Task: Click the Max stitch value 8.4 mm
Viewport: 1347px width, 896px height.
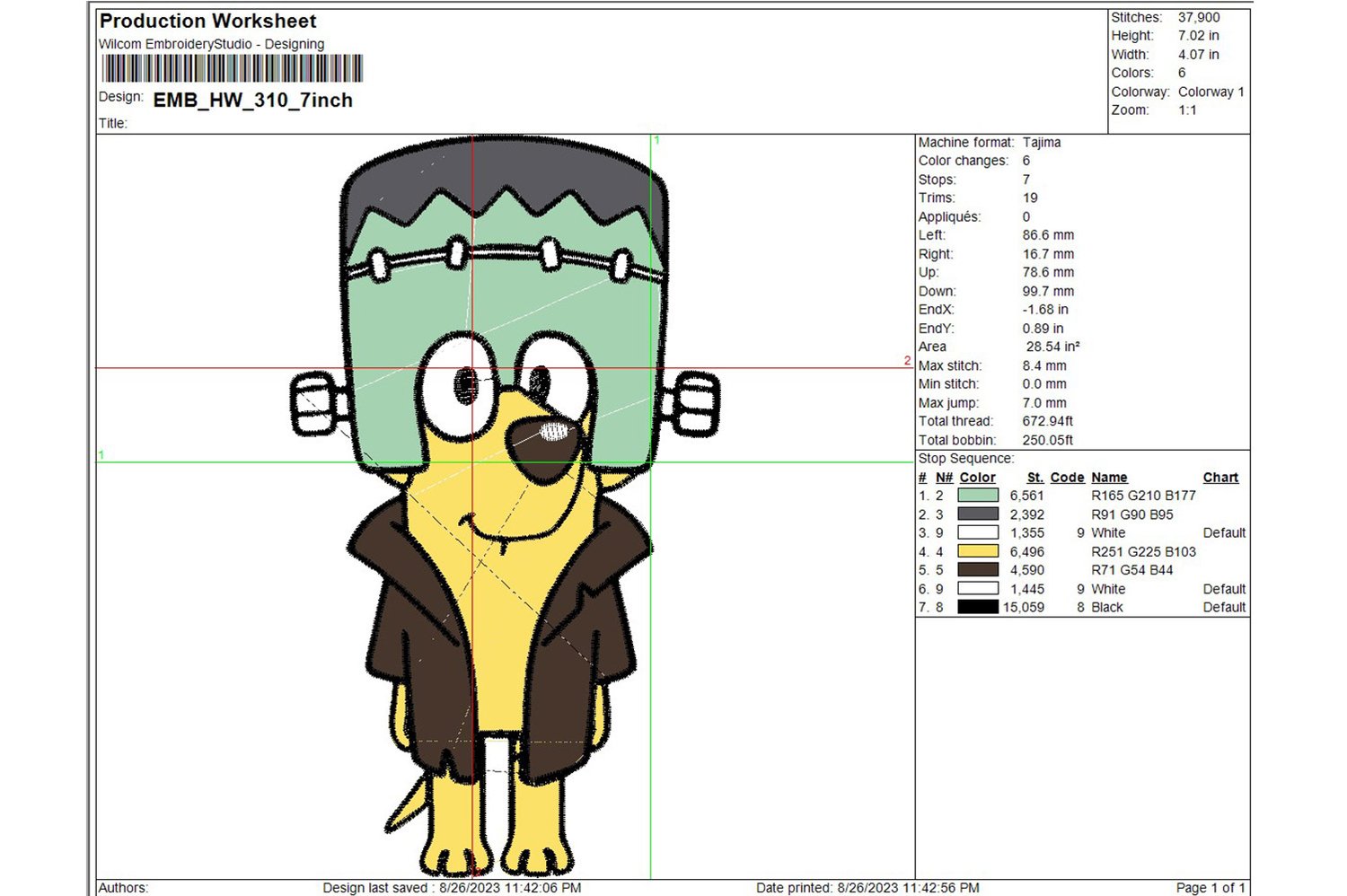Action: click(1044, 365)
